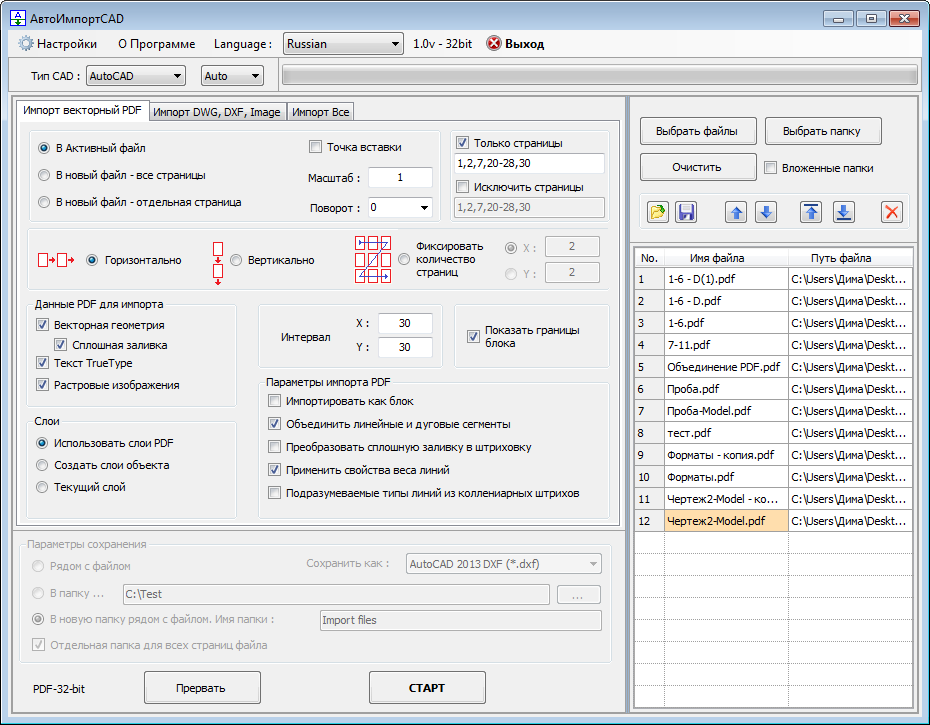This screenshot has width=930, height=725.
Task: Select file row Объединение PDF.pdf
Action: point(773,367)
